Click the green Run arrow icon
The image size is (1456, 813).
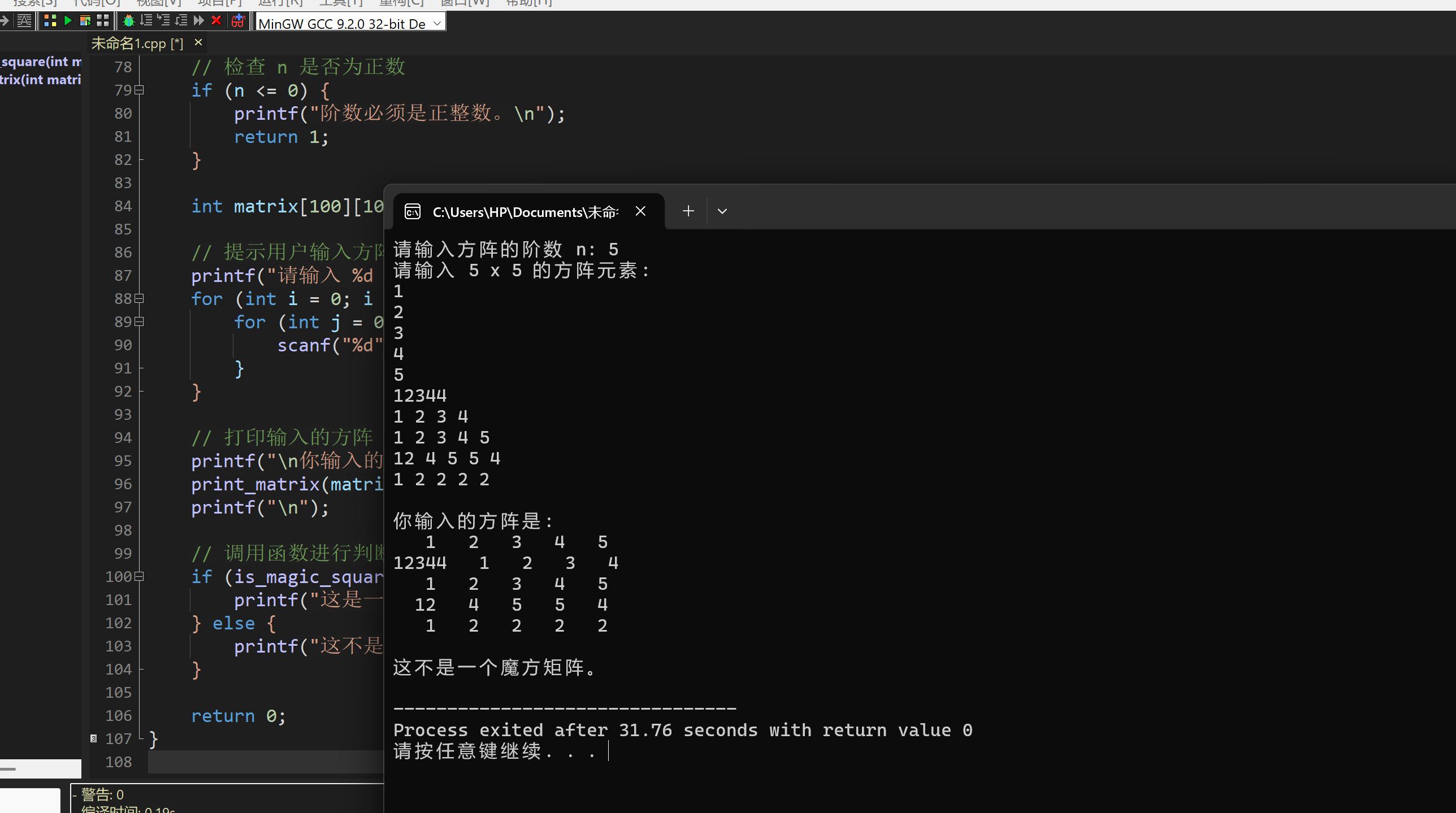68,21
